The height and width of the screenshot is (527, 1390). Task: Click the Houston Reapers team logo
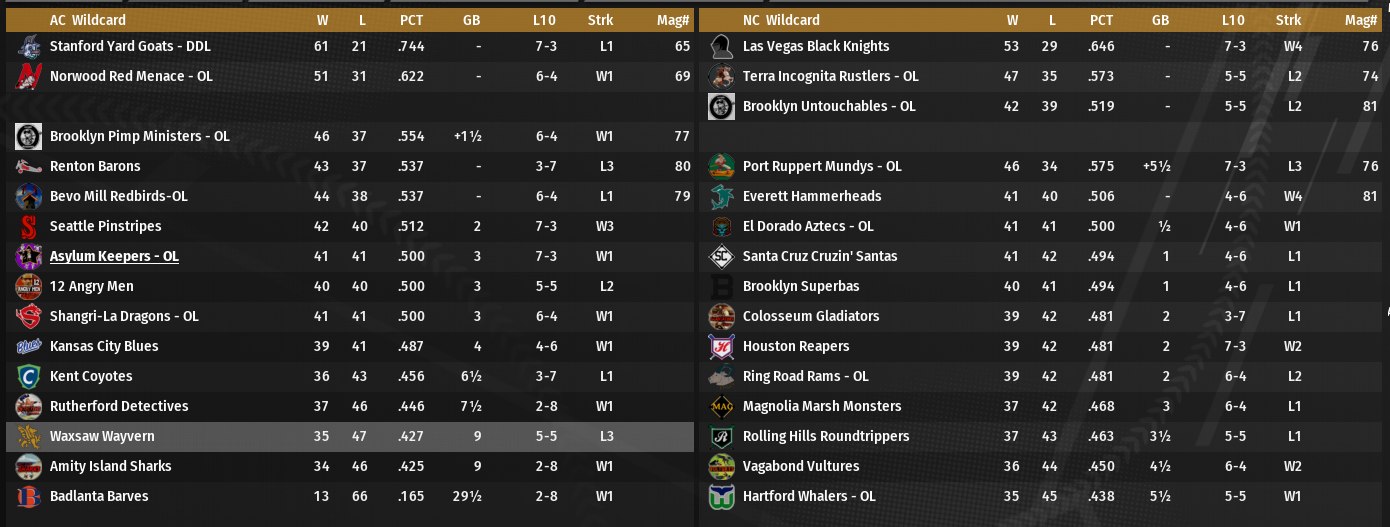pos(721,346)
